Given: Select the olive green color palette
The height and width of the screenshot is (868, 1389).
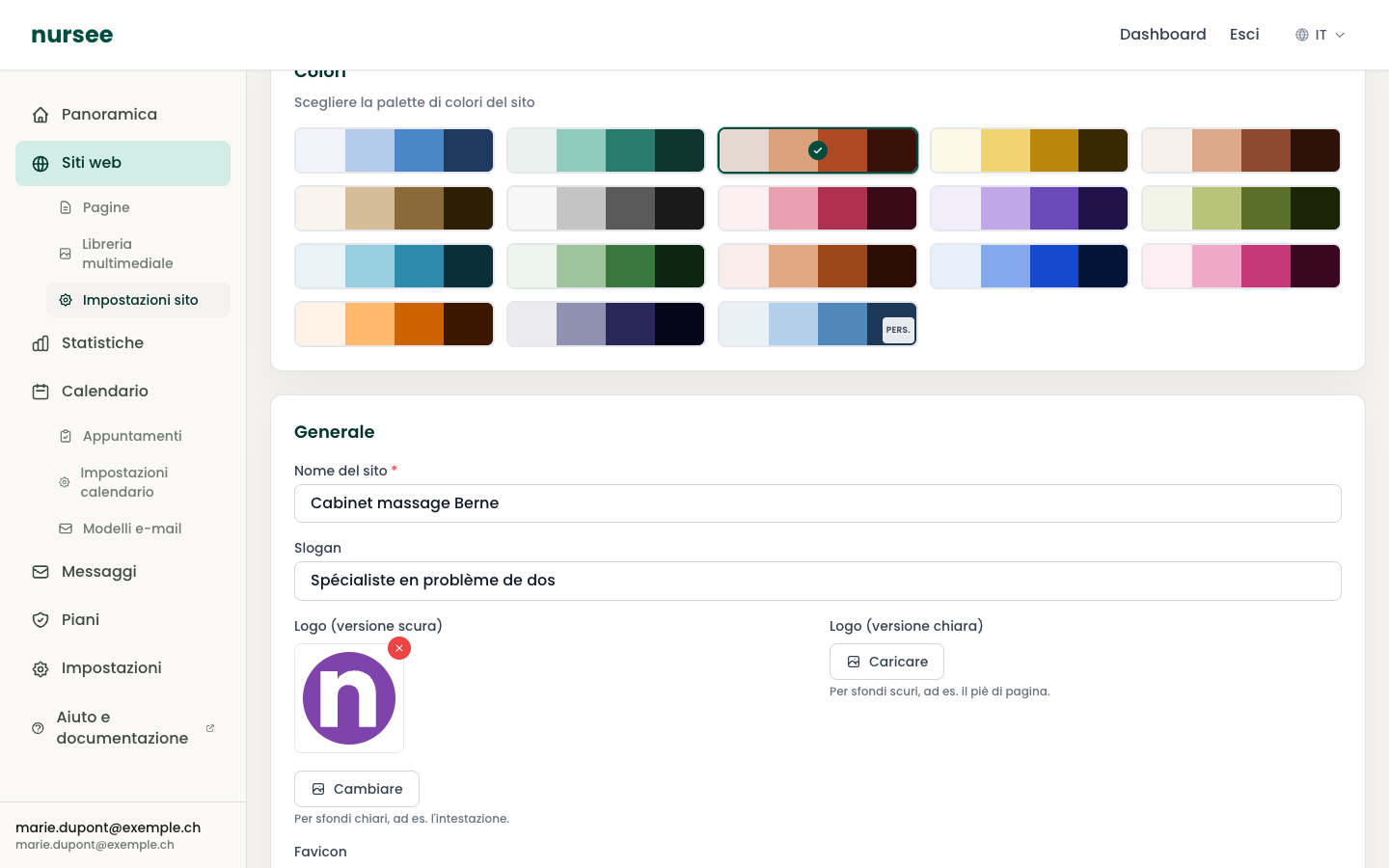Looking at the screenshot, I should [1241, 208].
